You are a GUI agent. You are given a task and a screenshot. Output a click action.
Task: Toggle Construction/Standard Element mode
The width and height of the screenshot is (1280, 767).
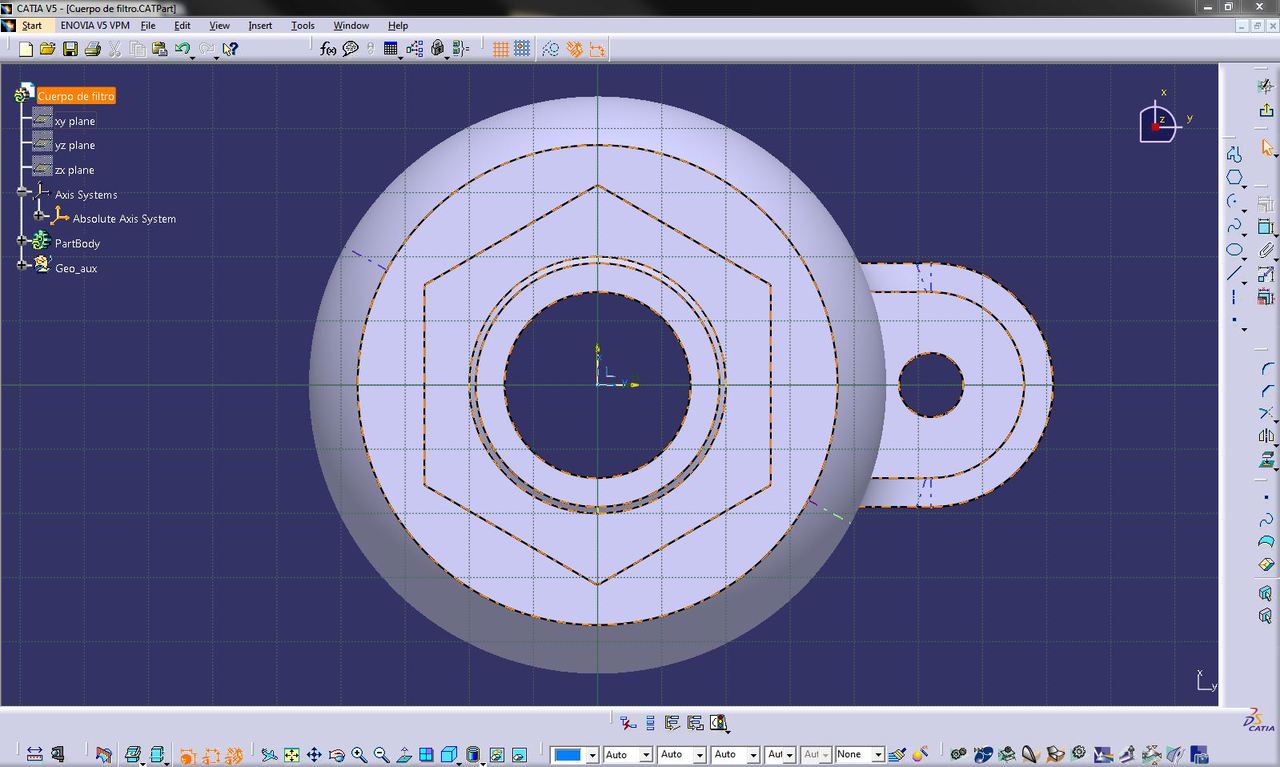pyautogui.click(x=551, y=49)
